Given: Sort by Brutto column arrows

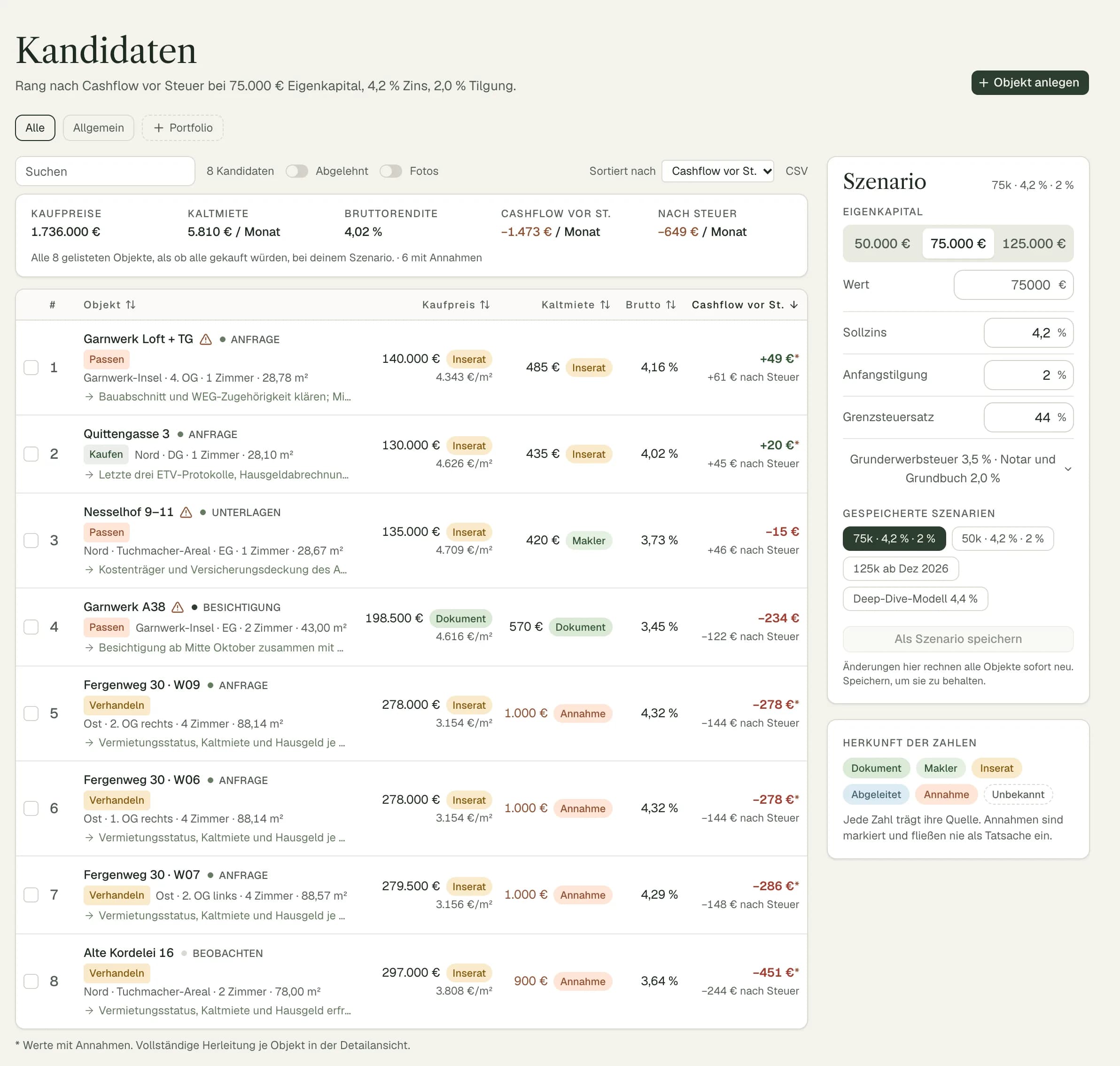Looking at the screenshot, I should [671, 305].
